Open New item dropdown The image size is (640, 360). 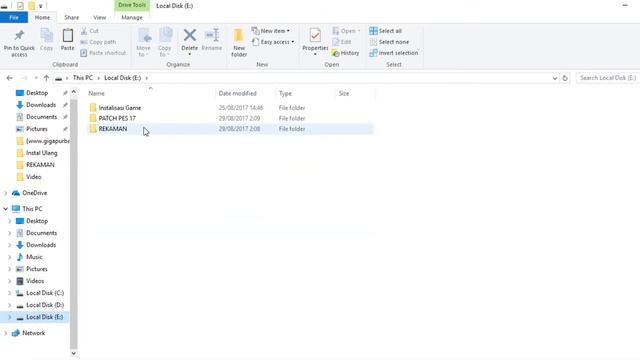click(271, 31)
